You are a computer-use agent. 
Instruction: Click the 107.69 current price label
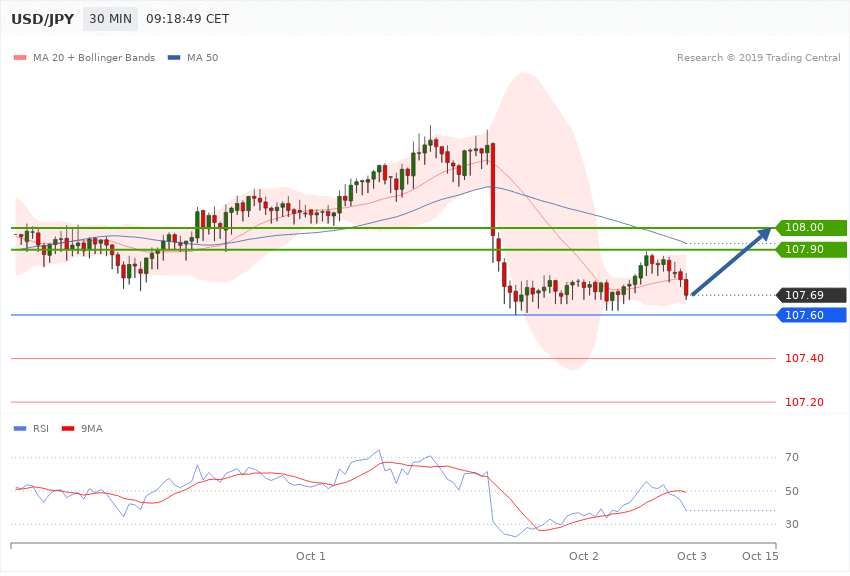coord(811,295)
